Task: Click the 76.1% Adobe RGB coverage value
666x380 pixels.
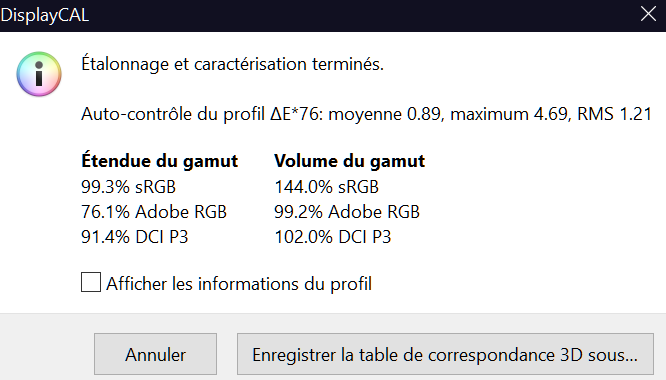Action: [154, 212]
